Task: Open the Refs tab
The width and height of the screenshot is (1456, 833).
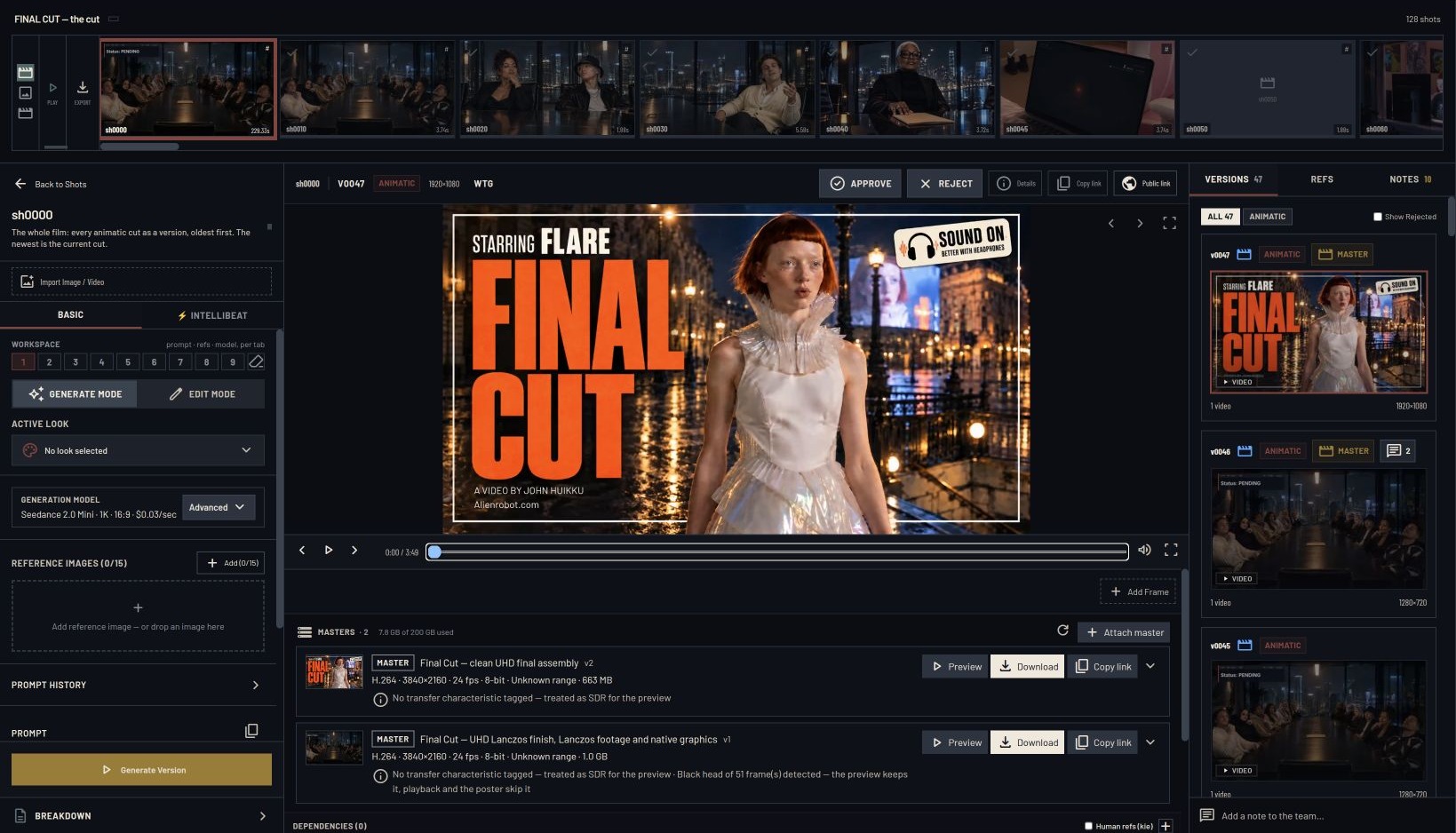Action: pyautogui.click(x=1322, y=179)
